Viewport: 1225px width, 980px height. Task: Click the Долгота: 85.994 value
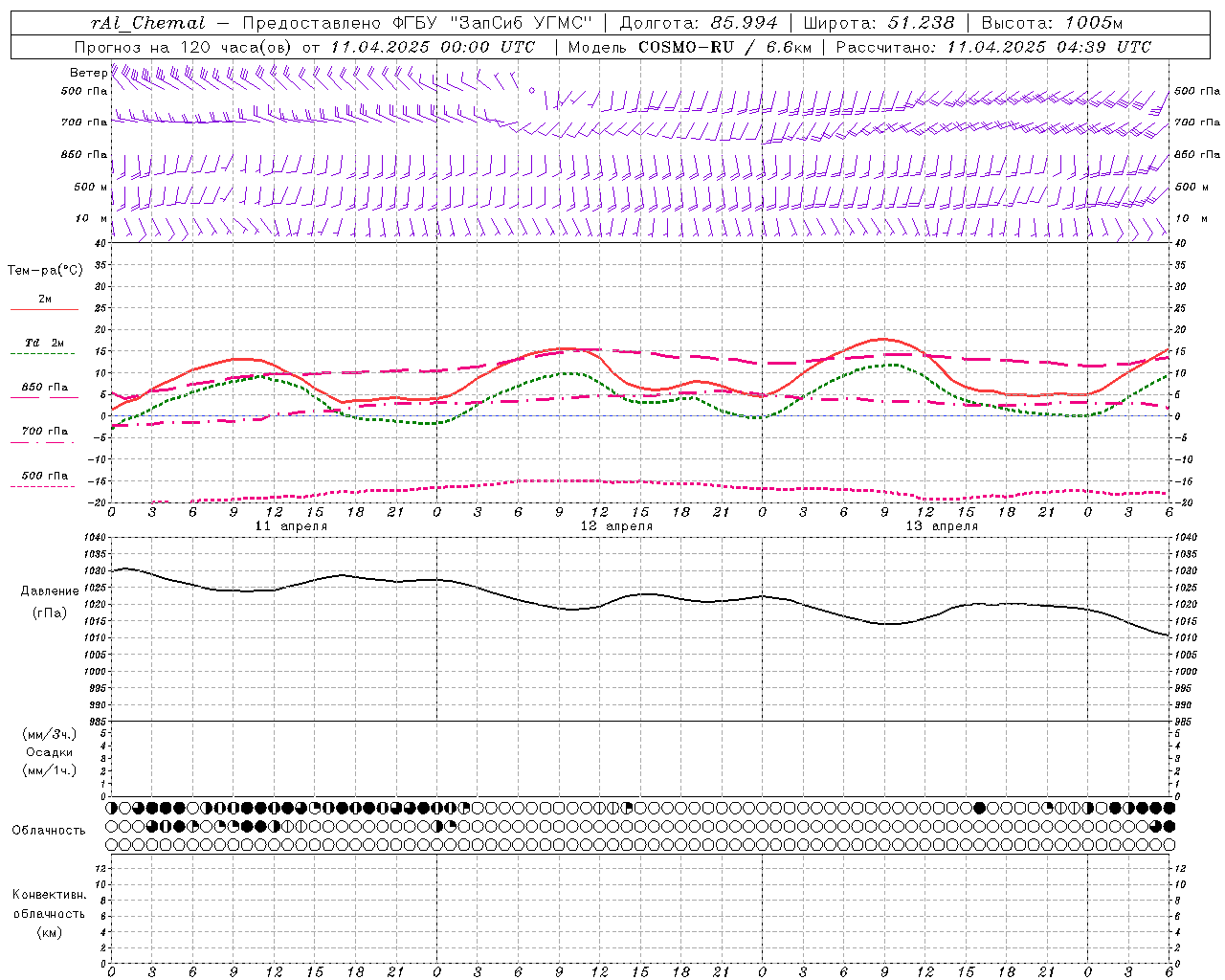click(x=699, y=23)
